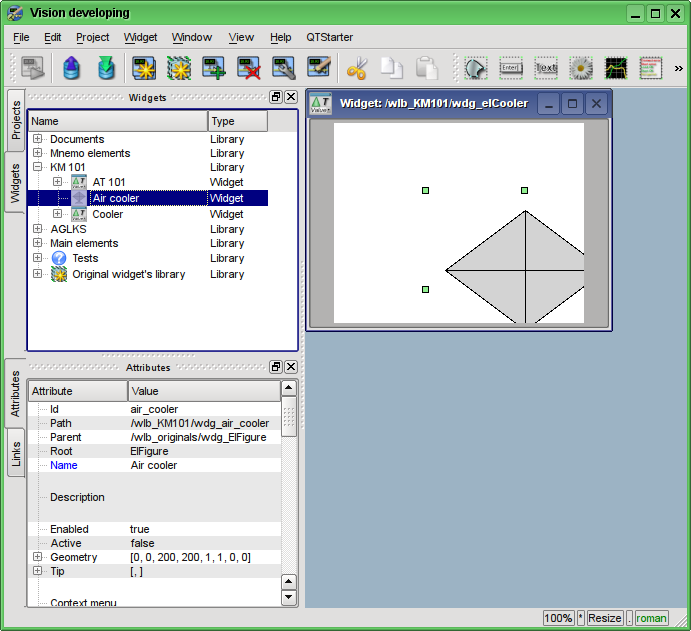
Task: Open the Widget menu
Action: click(140, 37)
